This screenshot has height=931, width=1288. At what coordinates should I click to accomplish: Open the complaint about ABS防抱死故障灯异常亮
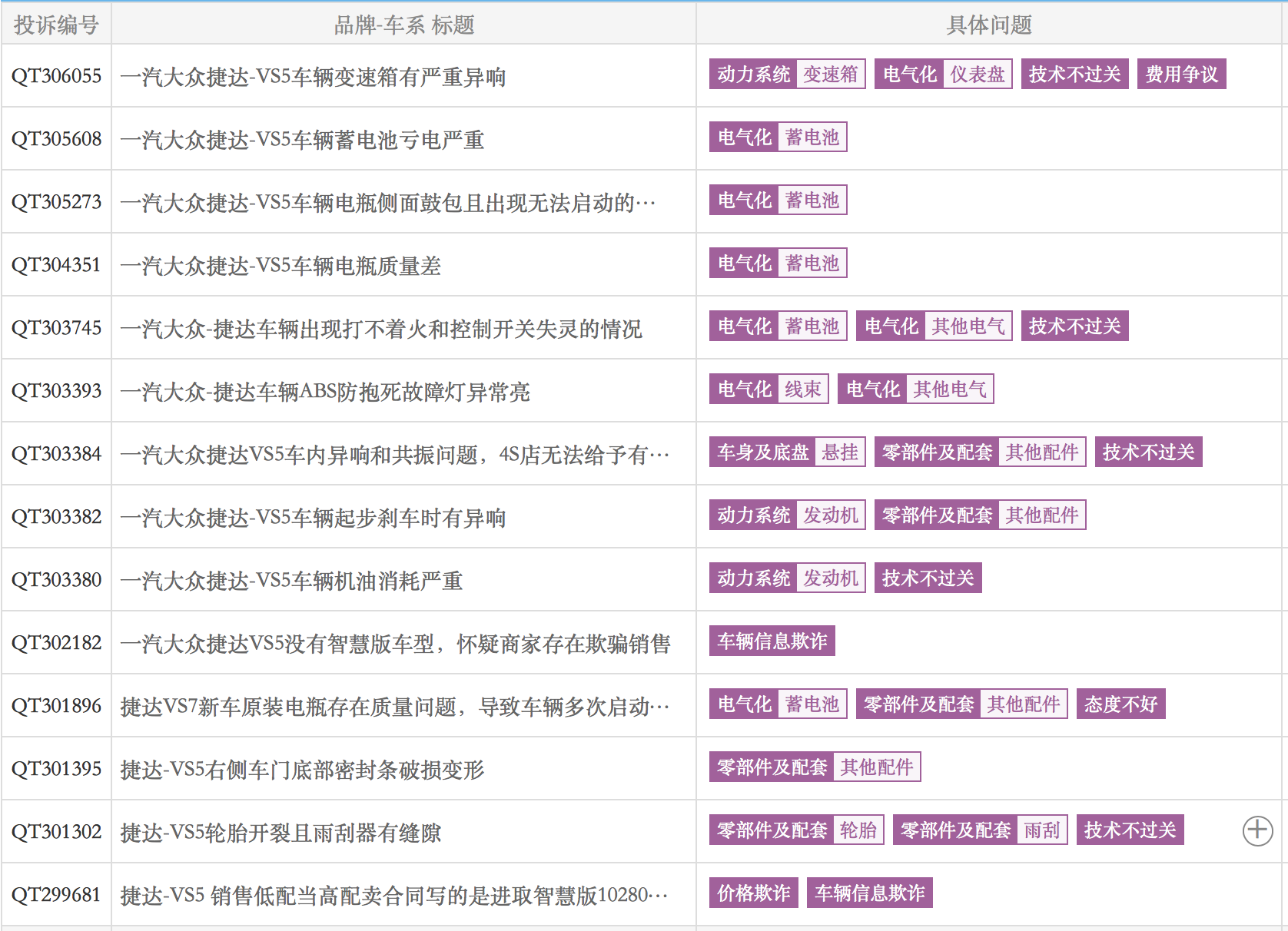[325, 392]
